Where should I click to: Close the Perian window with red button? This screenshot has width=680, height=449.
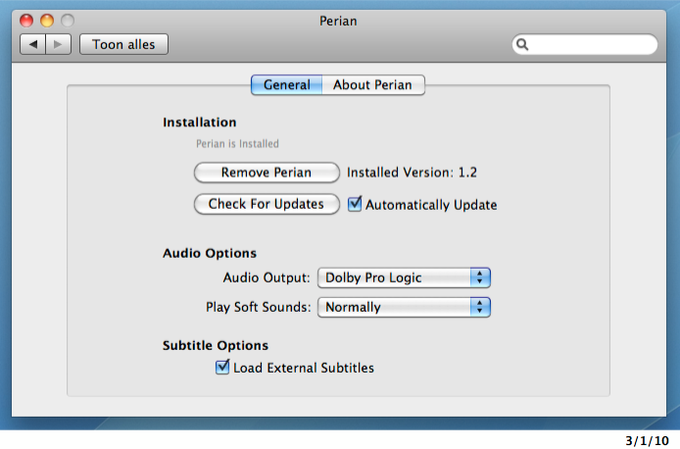26,20
